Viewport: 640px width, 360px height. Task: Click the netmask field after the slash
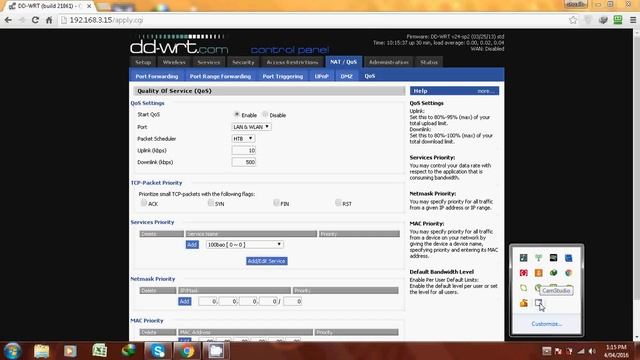293,301
